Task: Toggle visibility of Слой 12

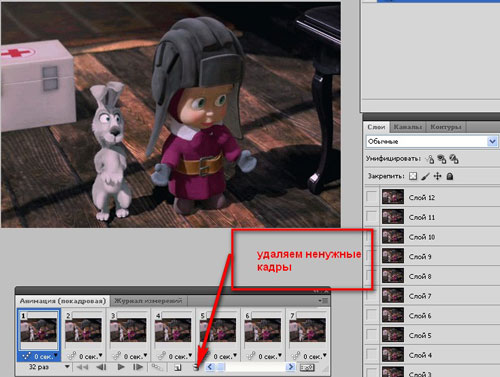Action: [371, 197]
